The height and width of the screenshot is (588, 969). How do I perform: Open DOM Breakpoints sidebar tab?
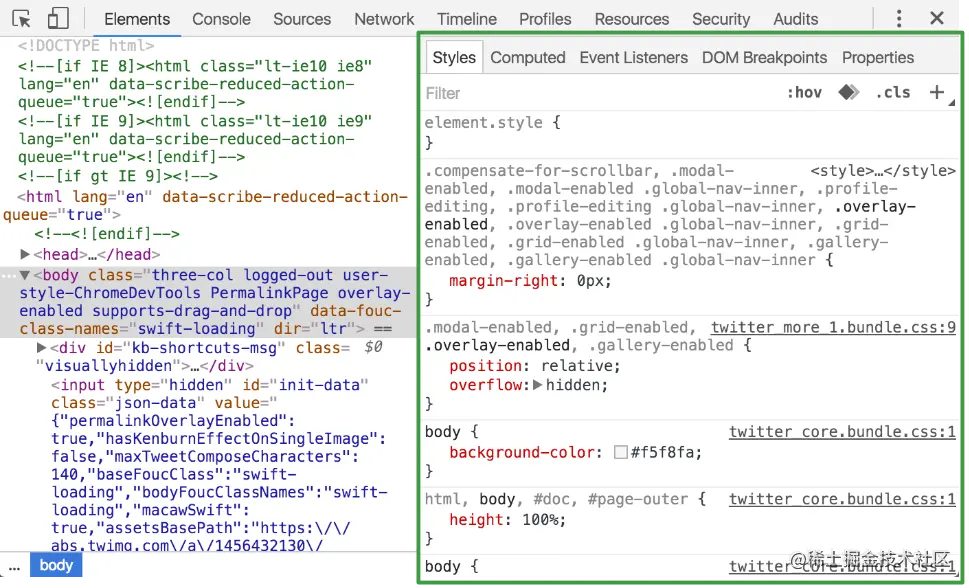point(764,58)
